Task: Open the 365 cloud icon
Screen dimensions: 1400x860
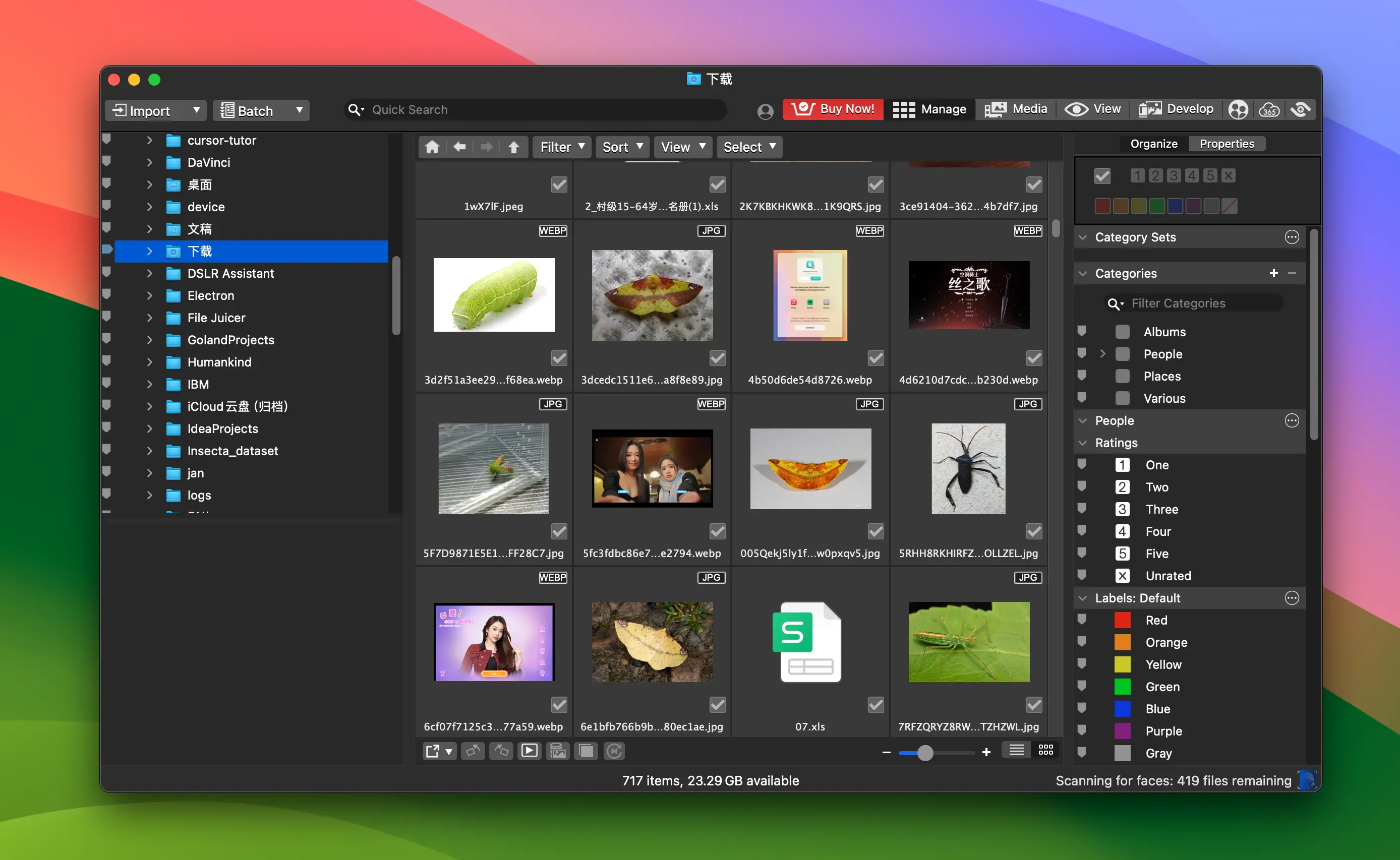Action: click(x=1269, y=109)
